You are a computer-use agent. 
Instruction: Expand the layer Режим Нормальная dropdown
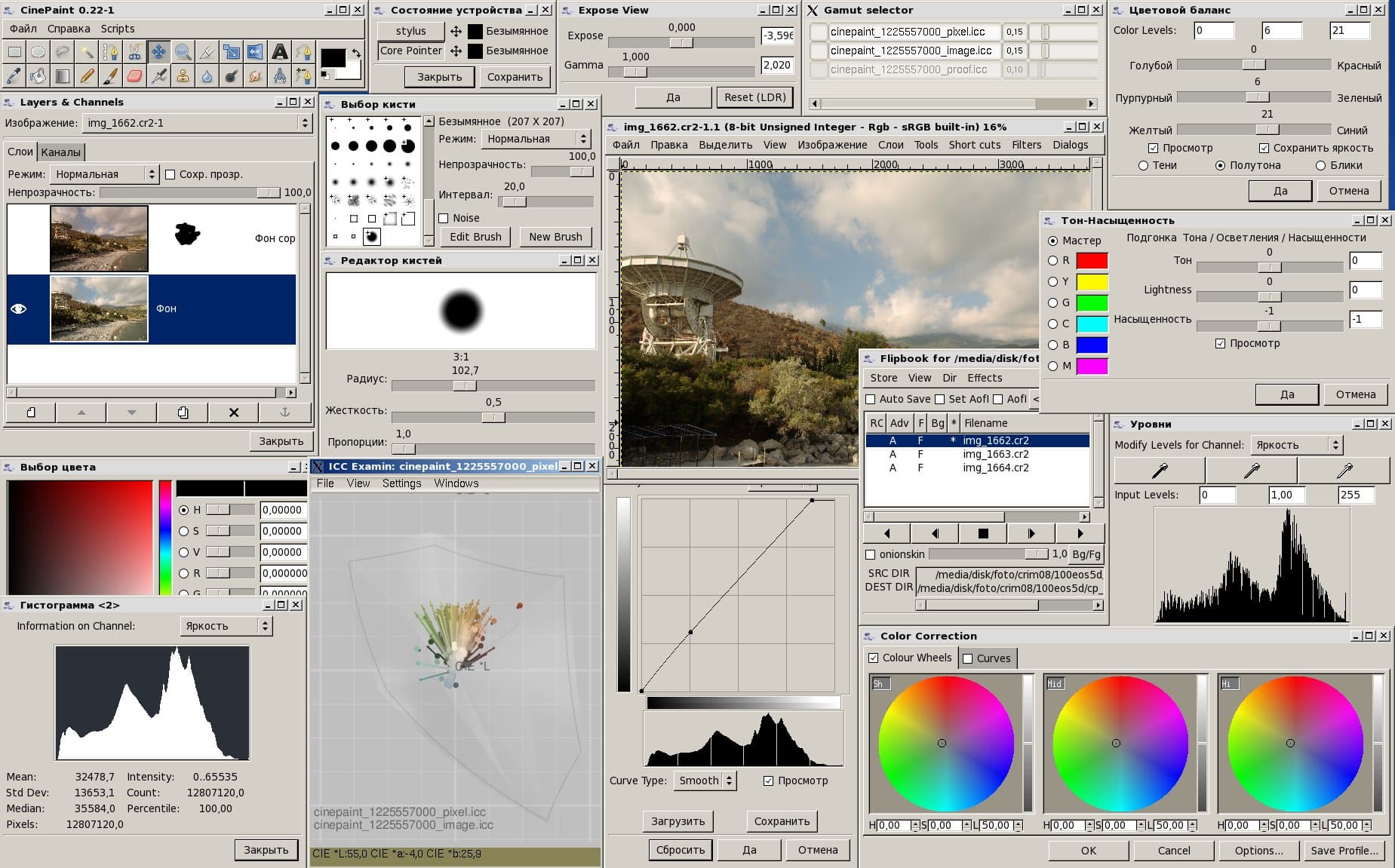pyautogui.click(x=104, y=174)
